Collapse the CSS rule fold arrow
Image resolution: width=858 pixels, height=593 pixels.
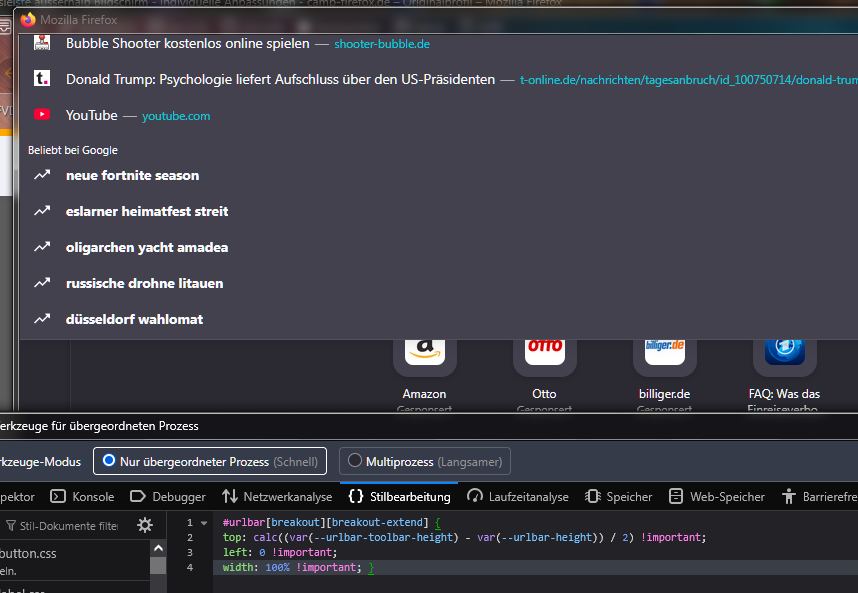[204, 523]
